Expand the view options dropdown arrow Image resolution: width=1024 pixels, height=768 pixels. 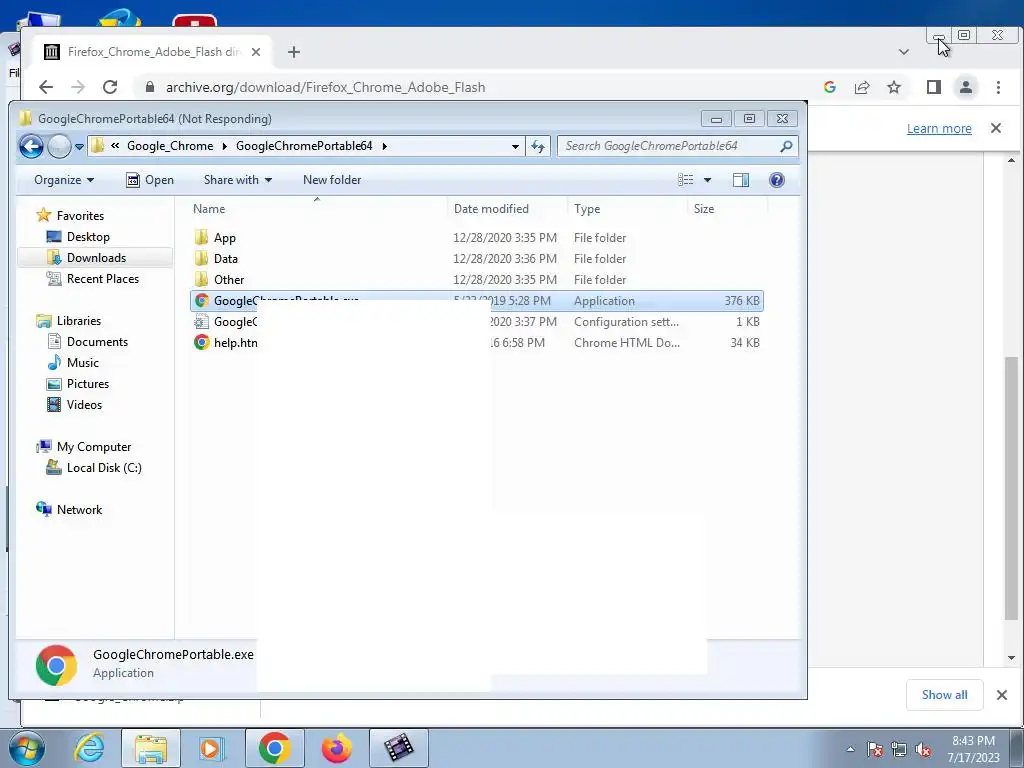click(707, 180)
